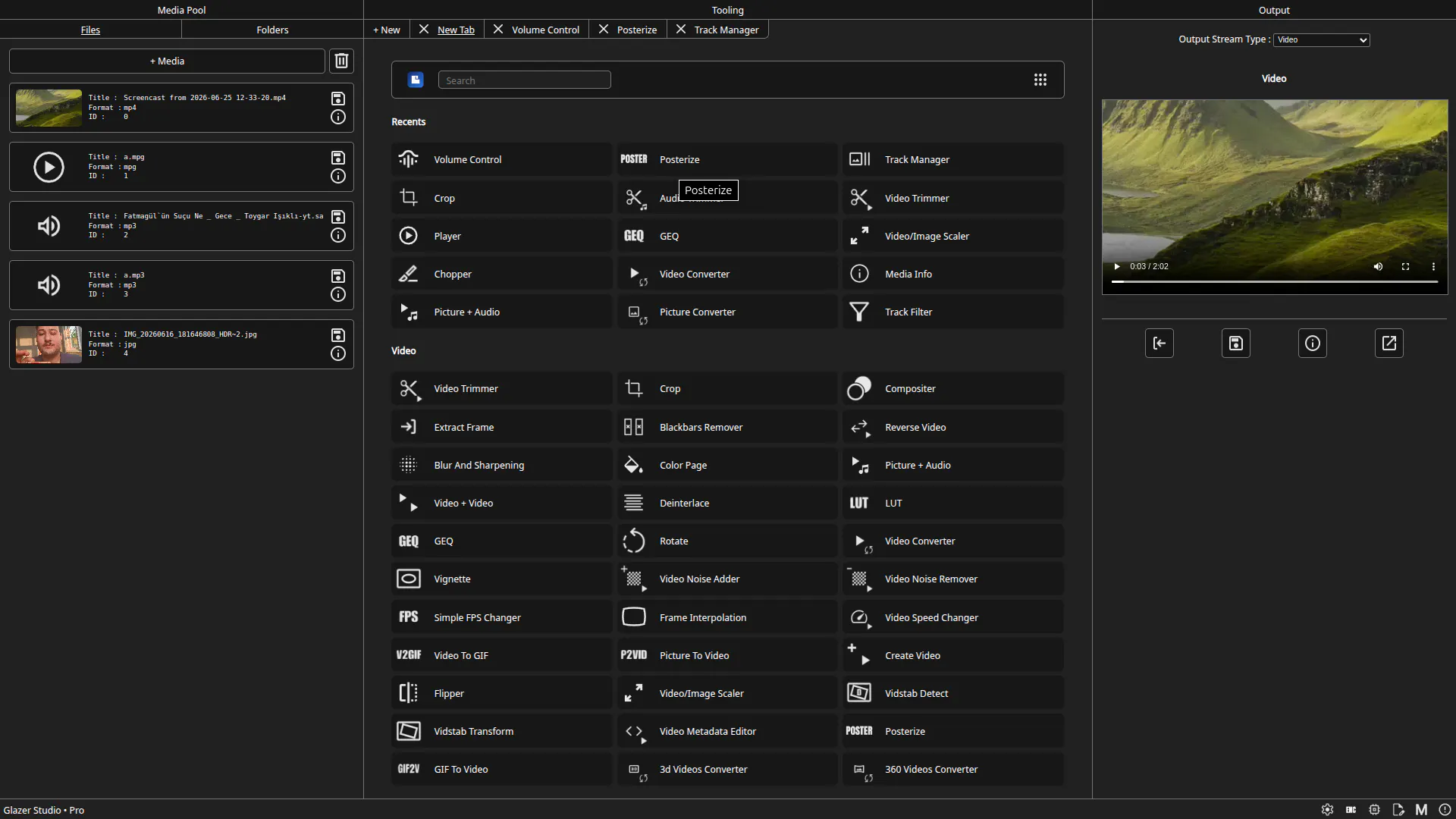Screen dimensions: 1456x819
Task: Send output back to media pool
Action: [x=1159, y=343]
